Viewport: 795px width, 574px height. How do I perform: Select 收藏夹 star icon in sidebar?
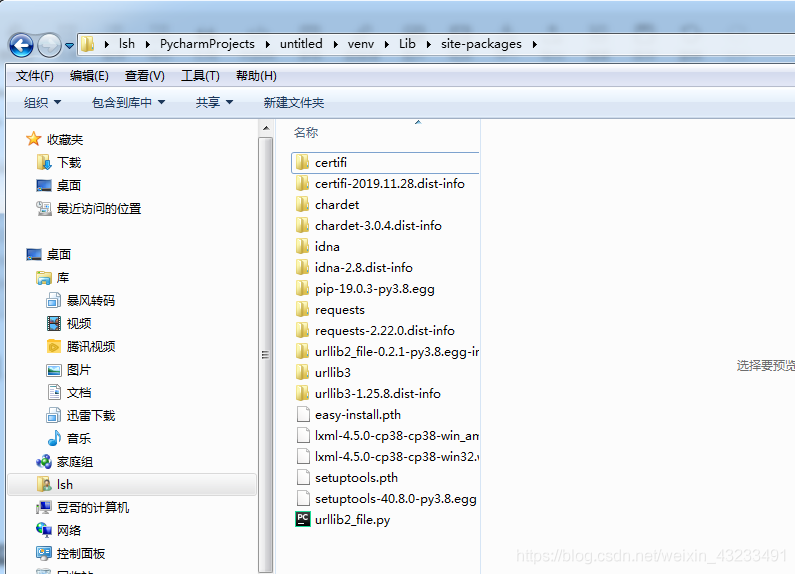click(x=33, y=139)
